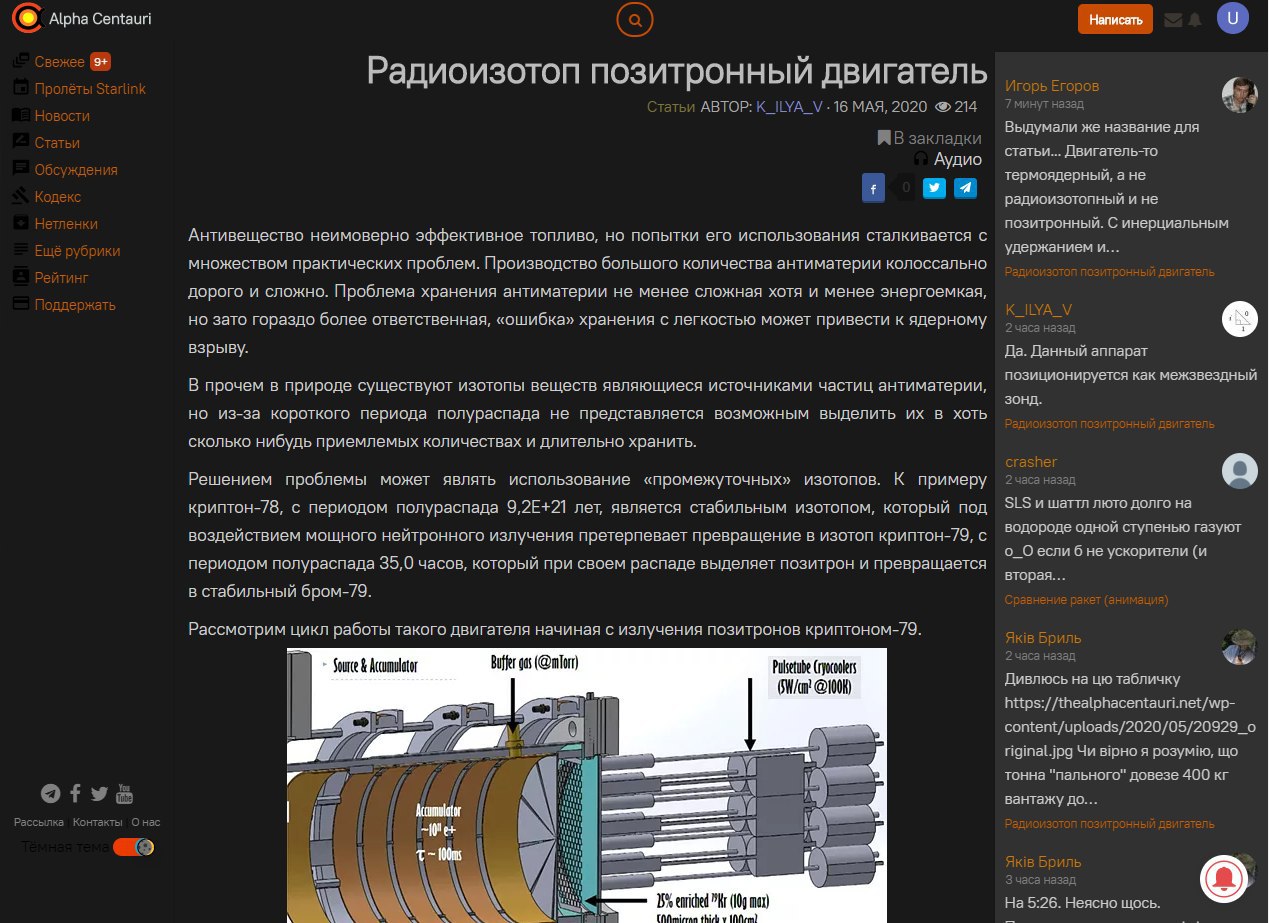Open the Facebook icon in sidebar footer
This screenshot has height=923, width=1269.
tap(75, 794)
